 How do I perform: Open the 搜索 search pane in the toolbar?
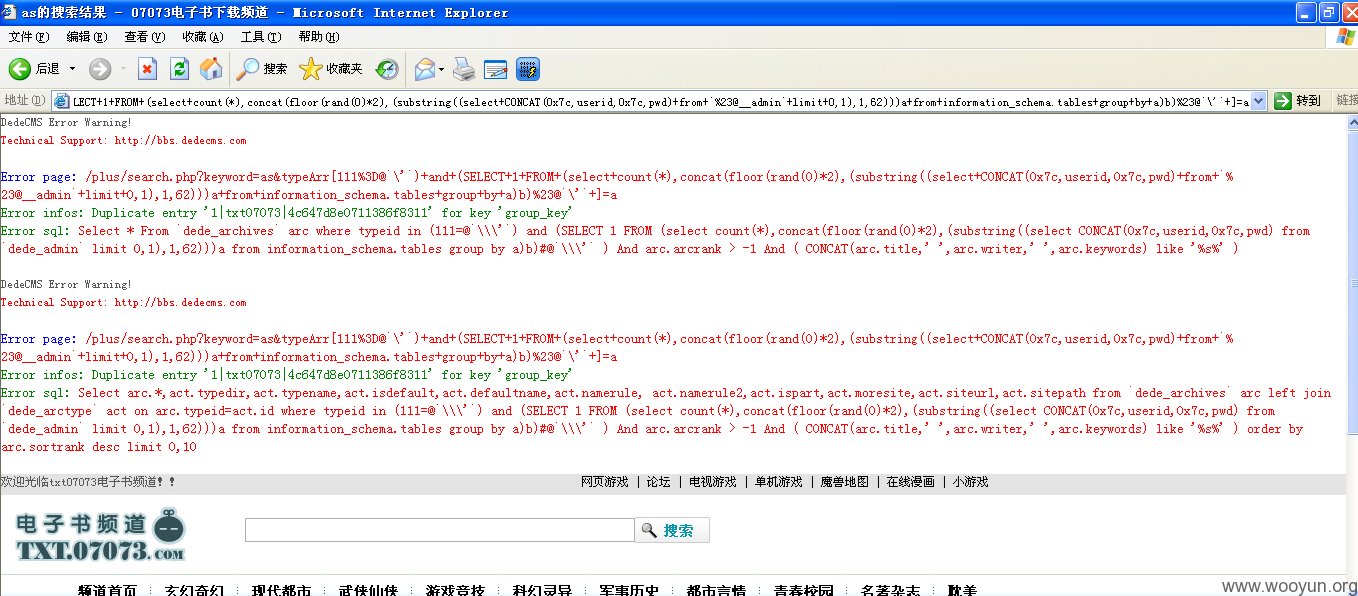[263, 69]
